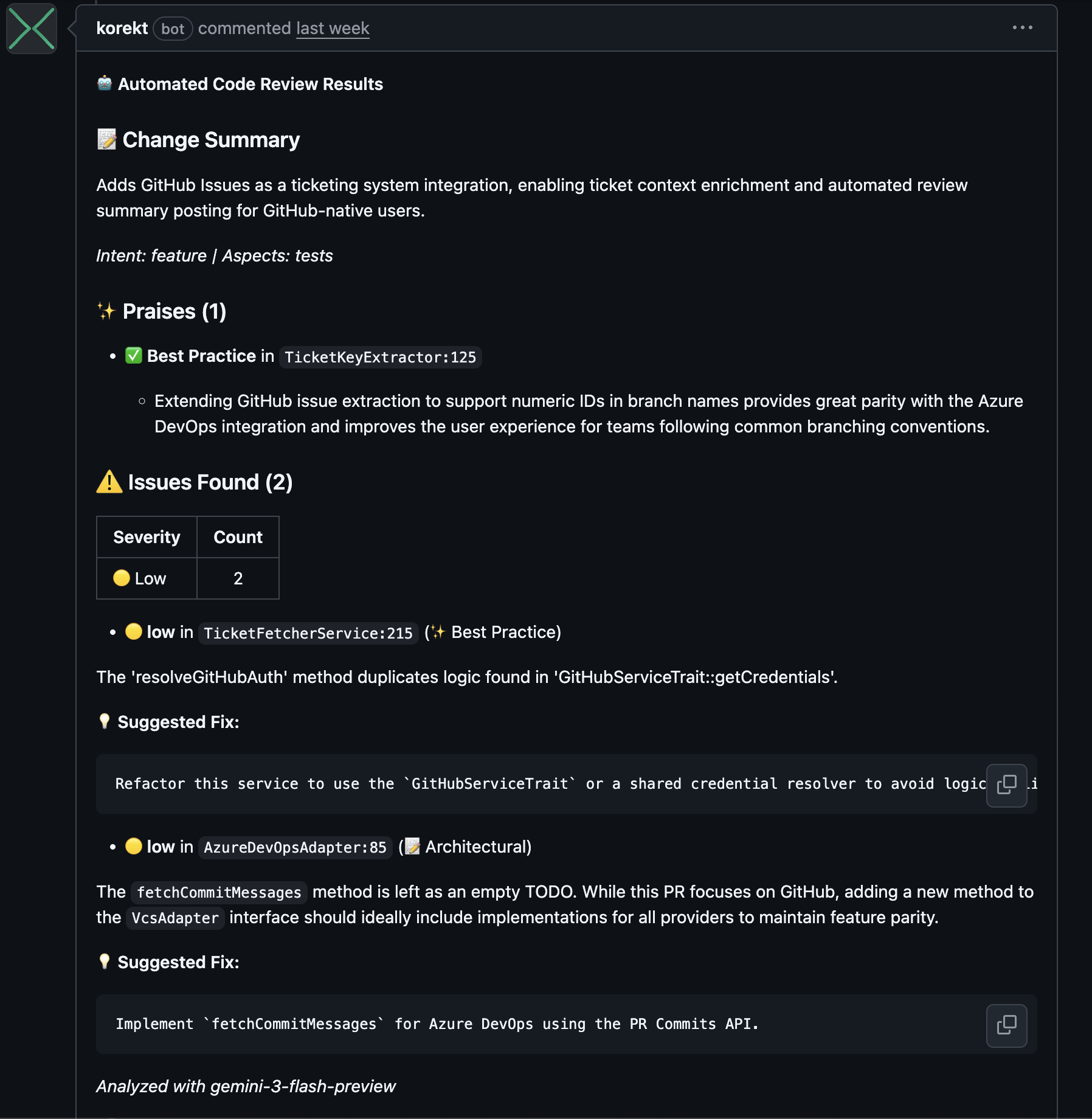Click the lightbulb icon beside first Suggested Fix
Viewport: 1092px width, 1119px height.
tap(103, 722)
